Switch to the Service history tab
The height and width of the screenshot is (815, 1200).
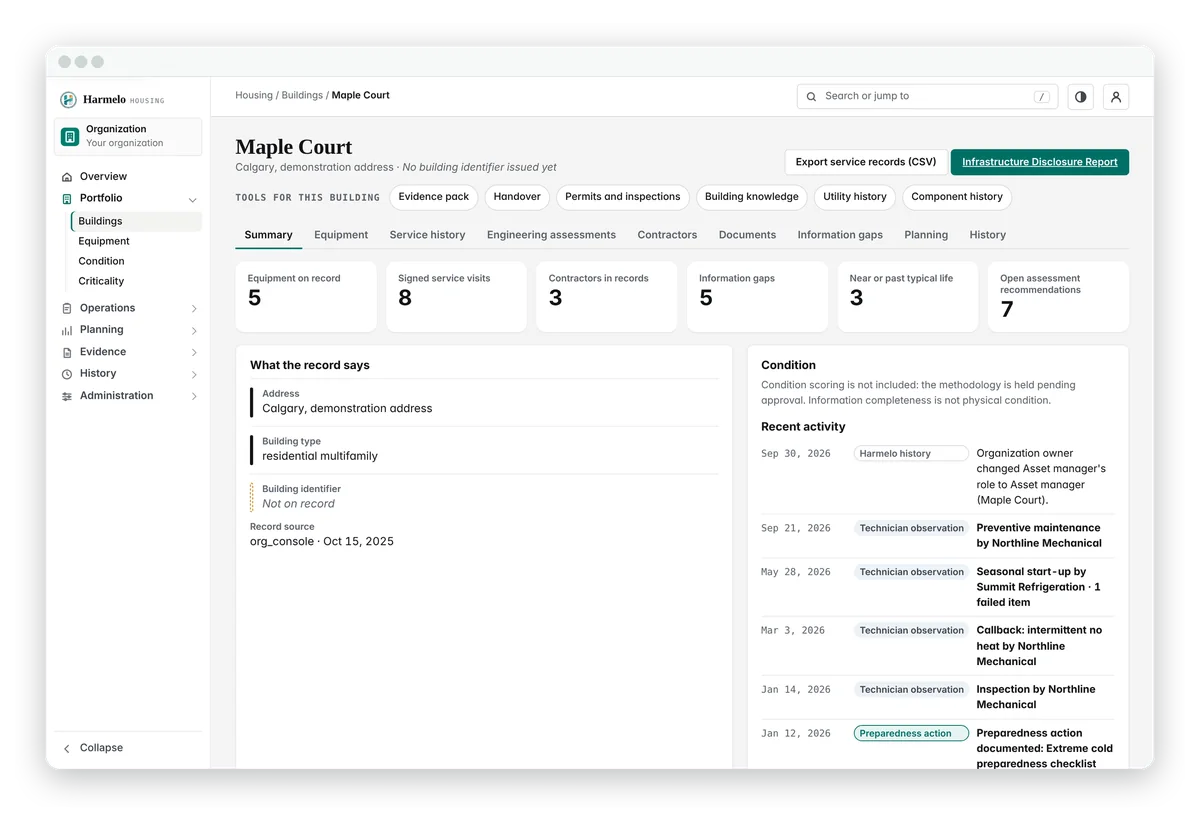428,235
